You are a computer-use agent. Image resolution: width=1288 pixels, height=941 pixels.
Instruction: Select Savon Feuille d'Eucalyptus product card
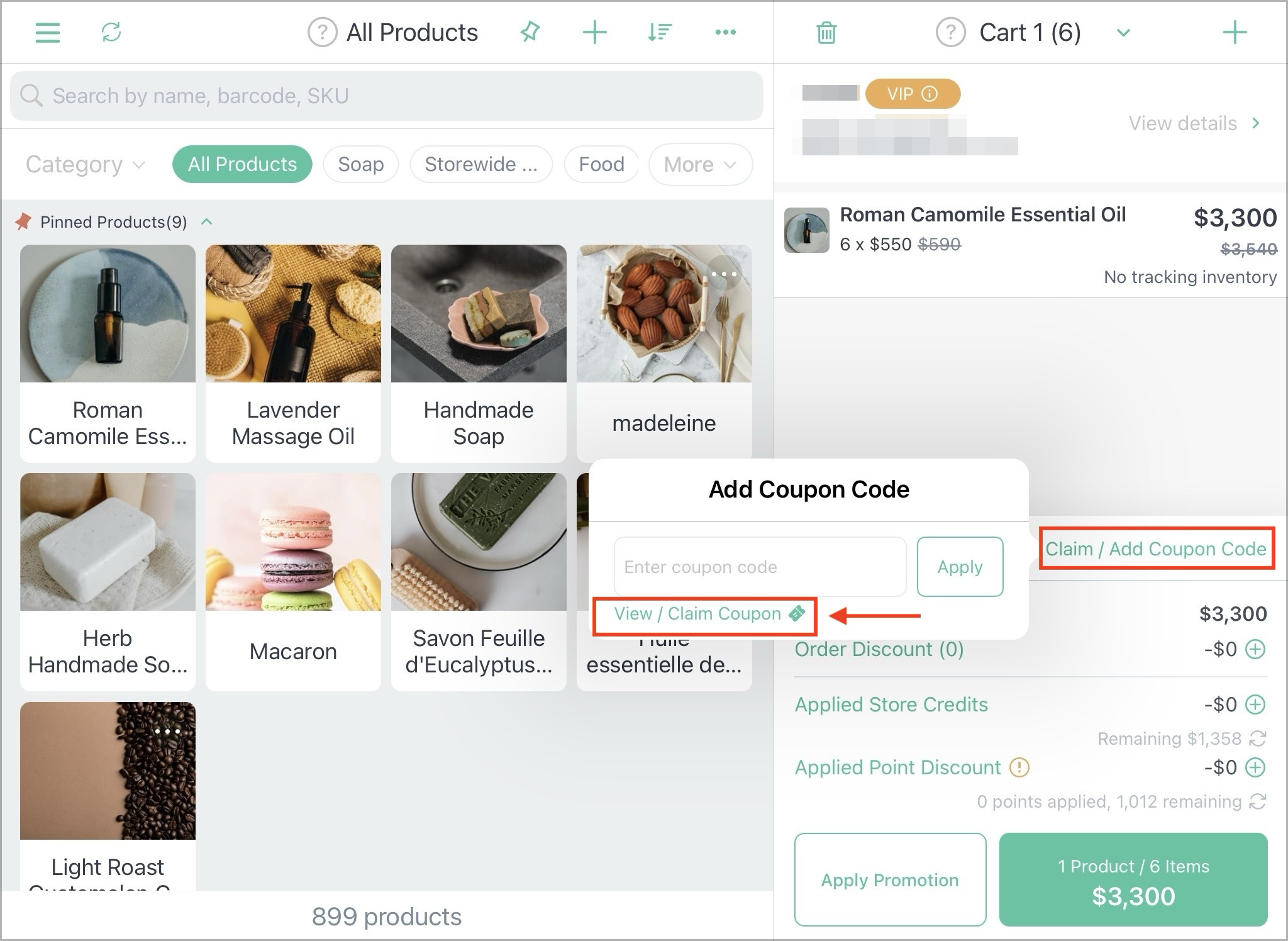pos(479,582)
